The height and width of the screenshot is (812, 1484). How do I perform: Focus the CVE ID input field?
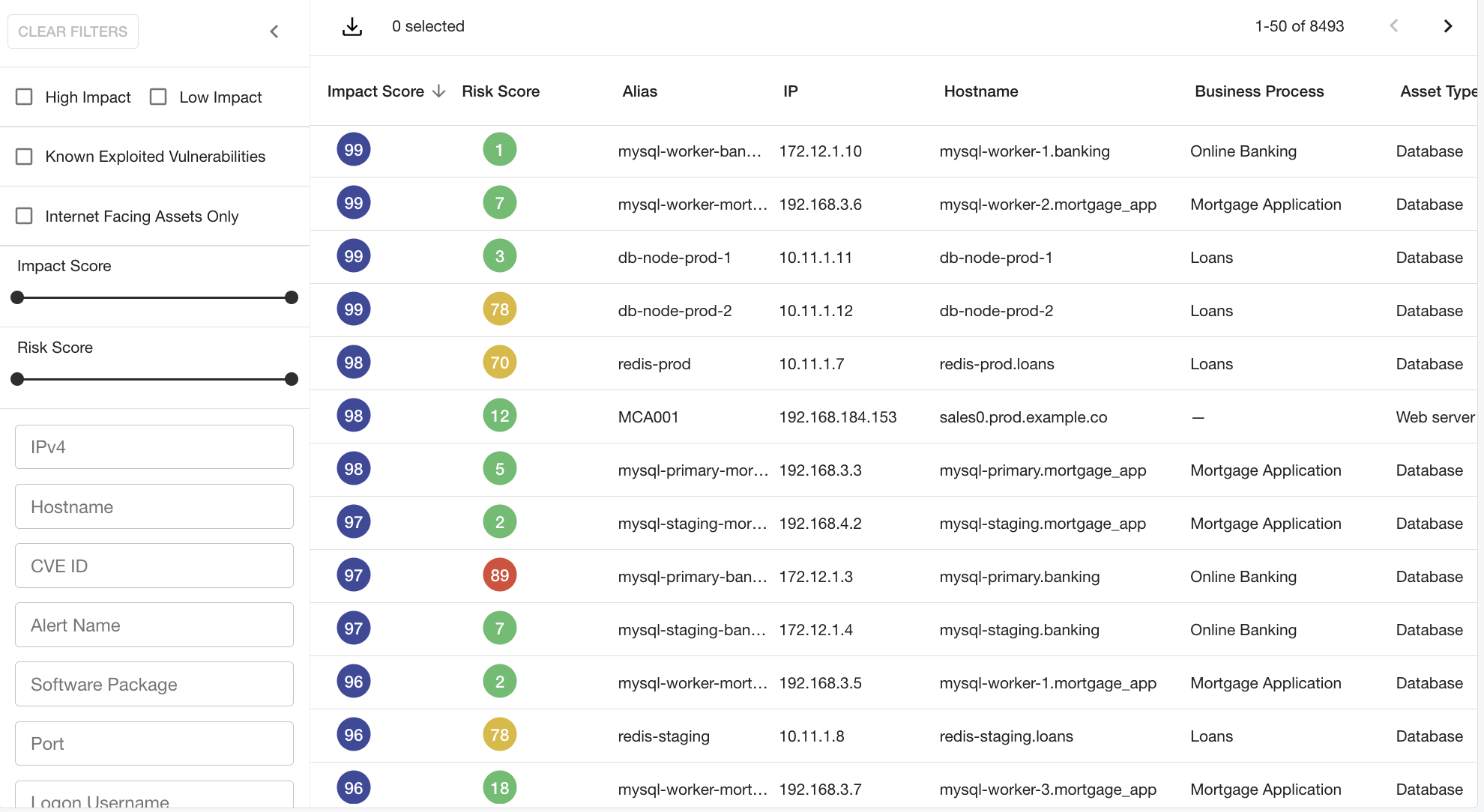click(154, 566)
